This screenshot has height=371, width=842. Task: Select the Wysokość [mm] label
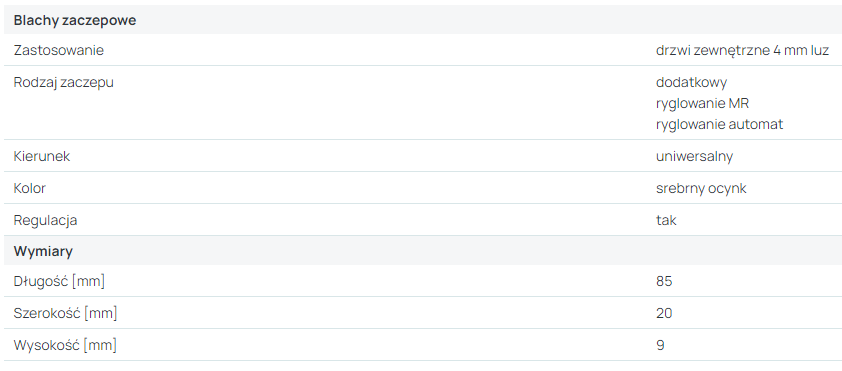click(65, 345)
